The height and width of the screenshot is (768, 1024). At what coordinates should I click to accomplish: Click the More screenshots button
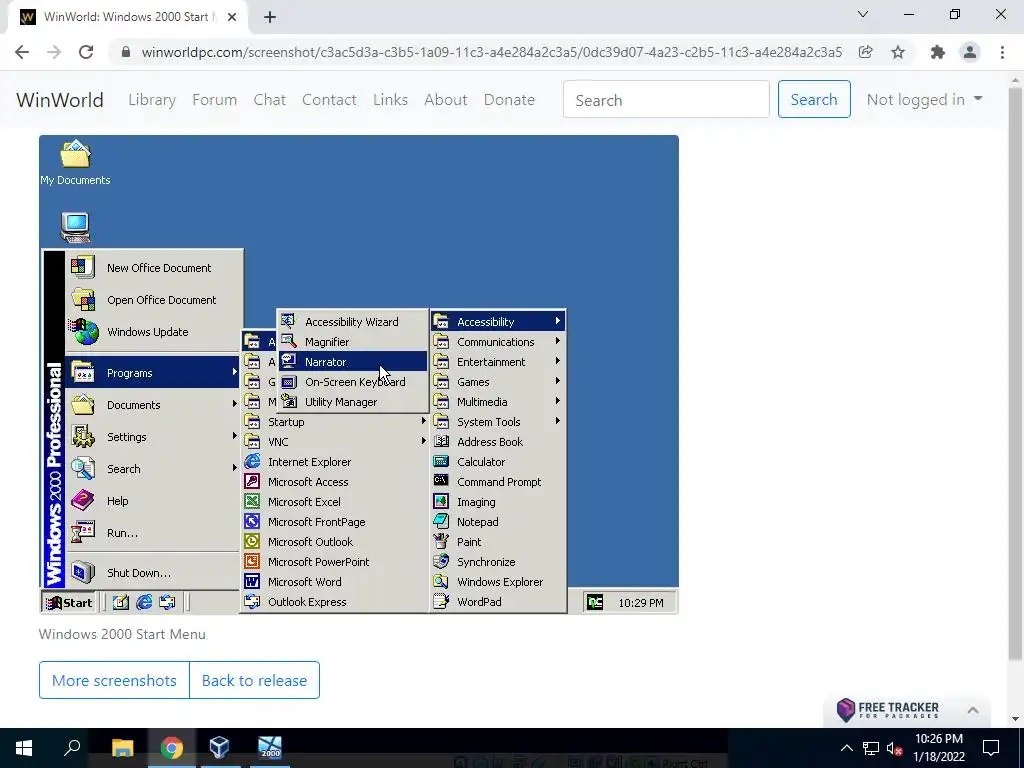(114, 680)
